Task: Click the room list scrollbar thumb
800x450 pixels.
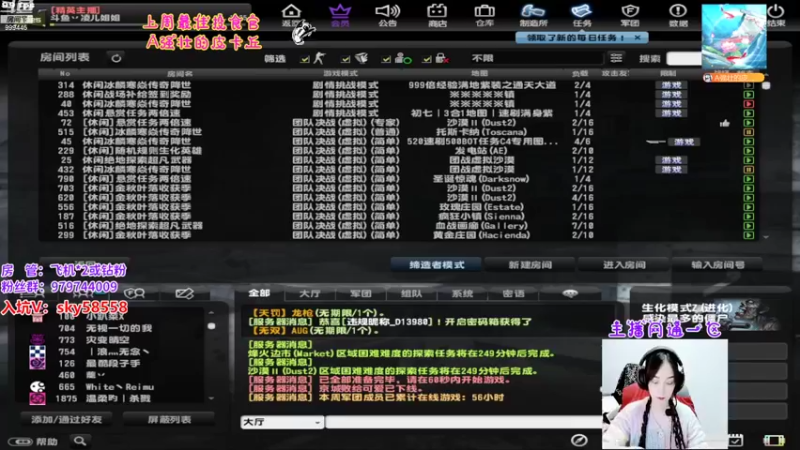Action: [766, 86]
